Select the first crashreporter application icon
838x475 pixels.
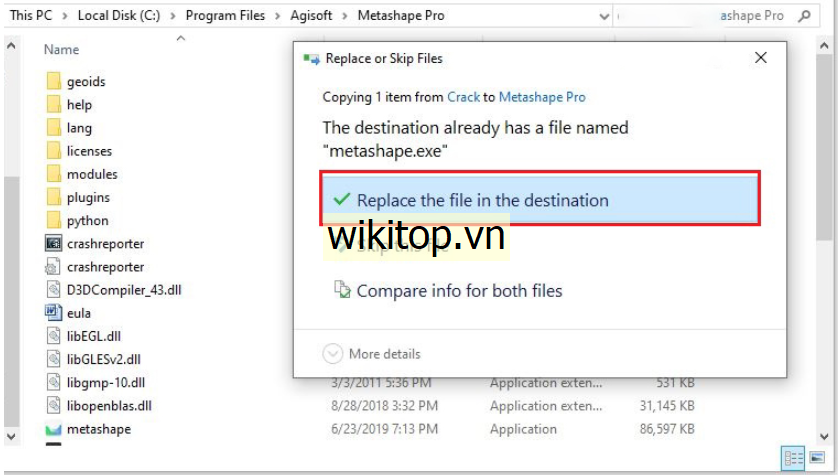[54, 244]
